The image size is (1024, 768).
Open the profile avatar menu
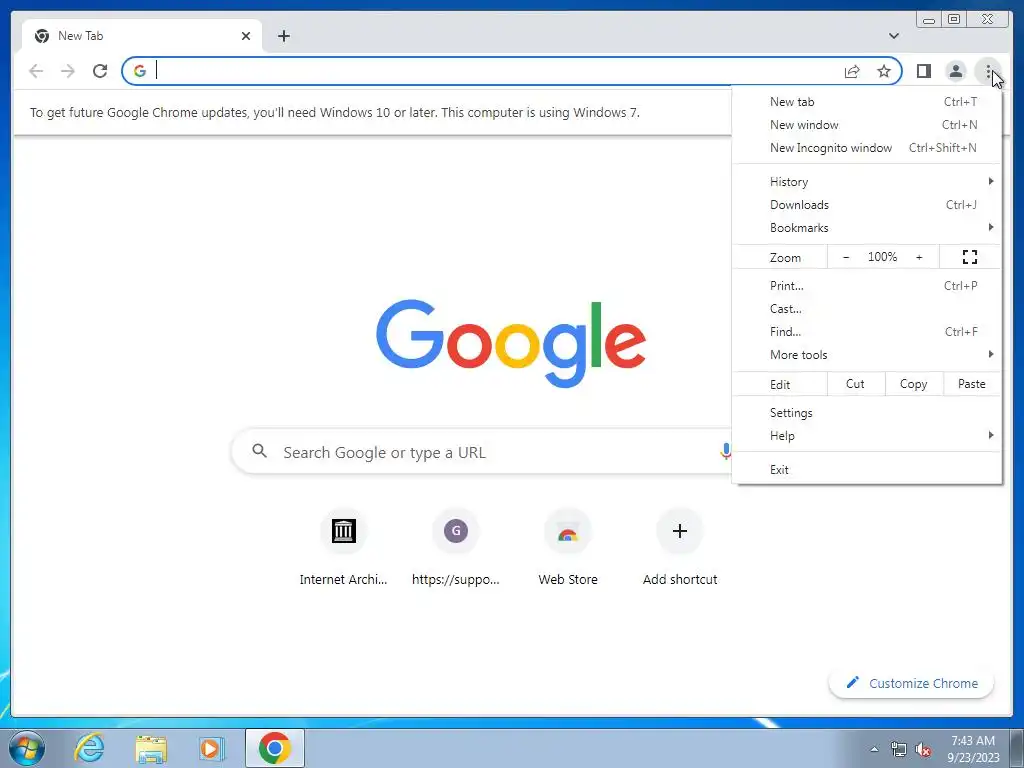tap(955, 71)
